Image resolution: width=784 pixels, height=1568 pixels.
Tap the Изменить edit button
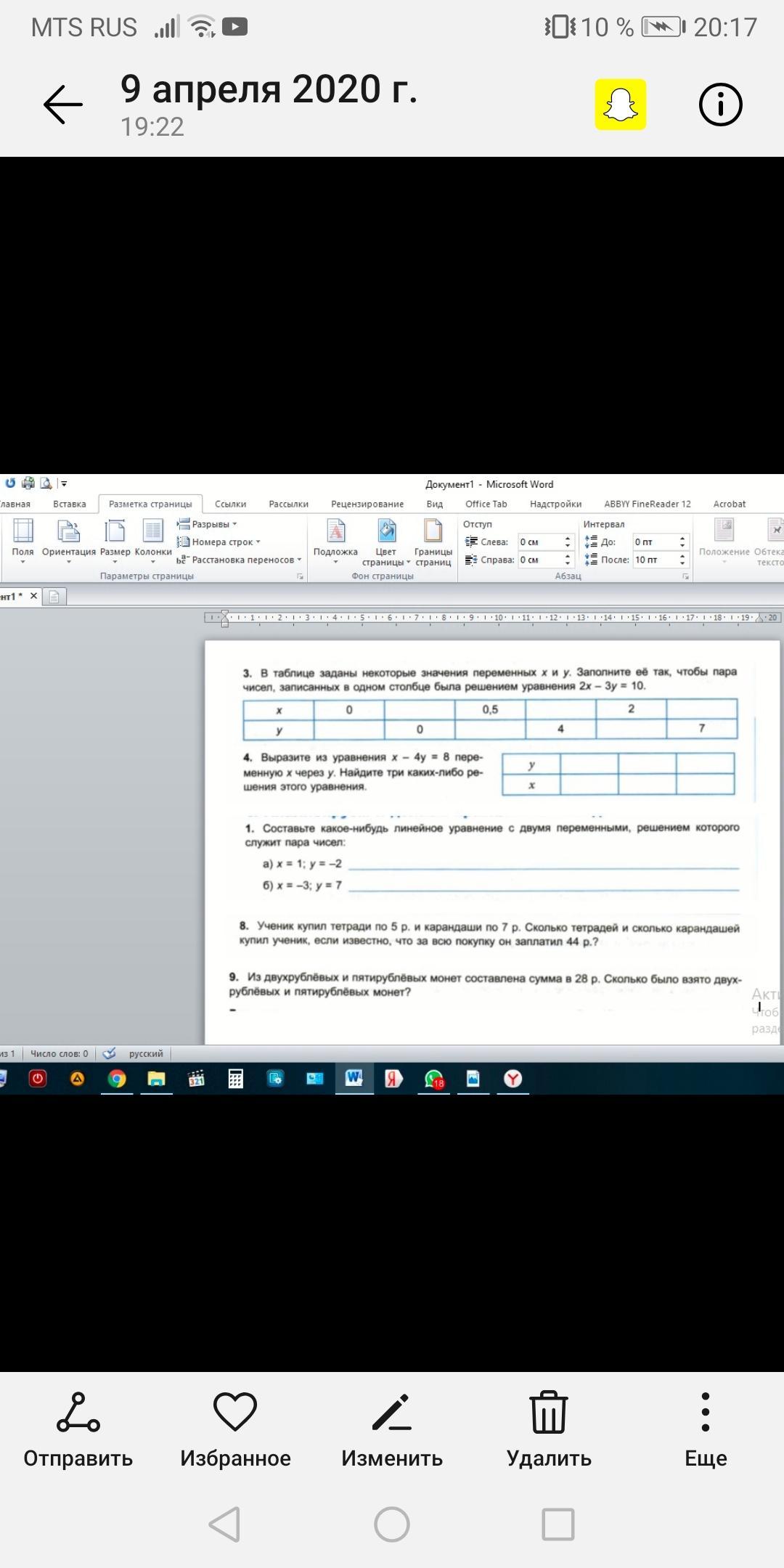pos(392,1431)
